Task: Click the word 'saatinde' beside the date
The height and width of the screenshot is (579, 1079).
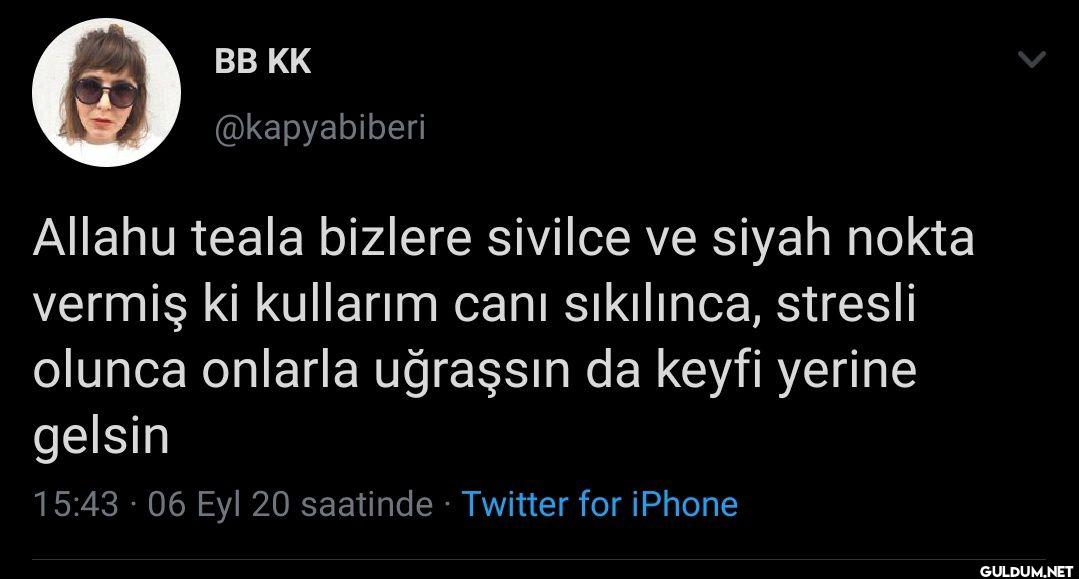Action: point(367,504)
